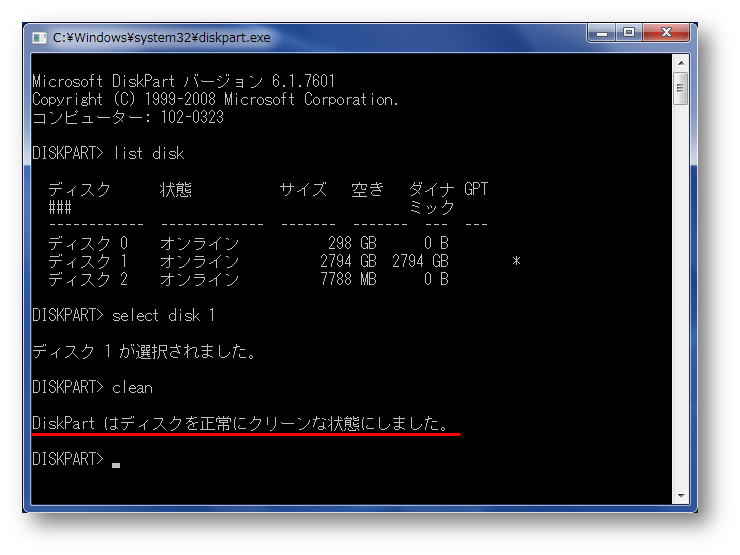Click the GPT column header
Viewport: 740px width, 555px height.
pyautogui.click(x=476, y=189)
